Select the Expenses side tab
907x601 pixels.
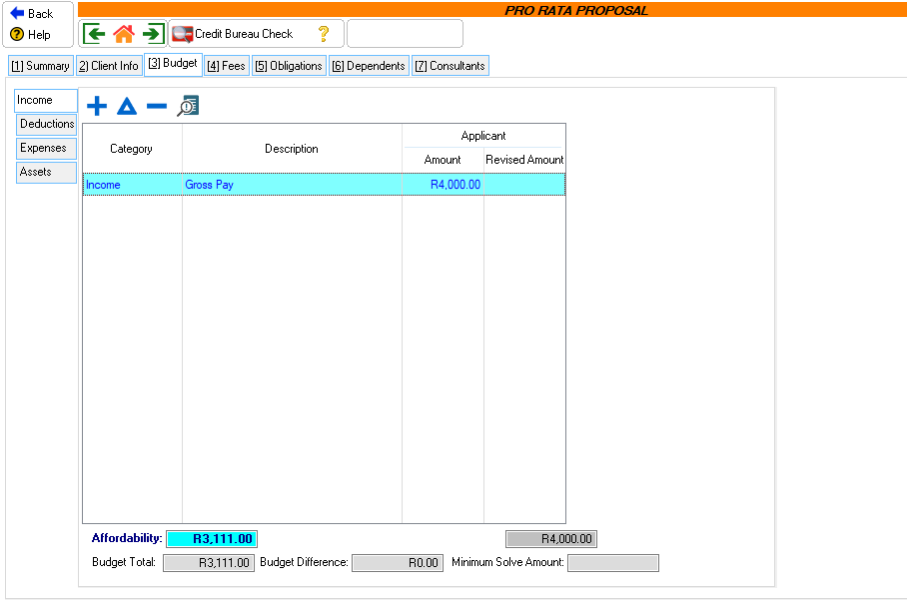click(x=44, y=148)
